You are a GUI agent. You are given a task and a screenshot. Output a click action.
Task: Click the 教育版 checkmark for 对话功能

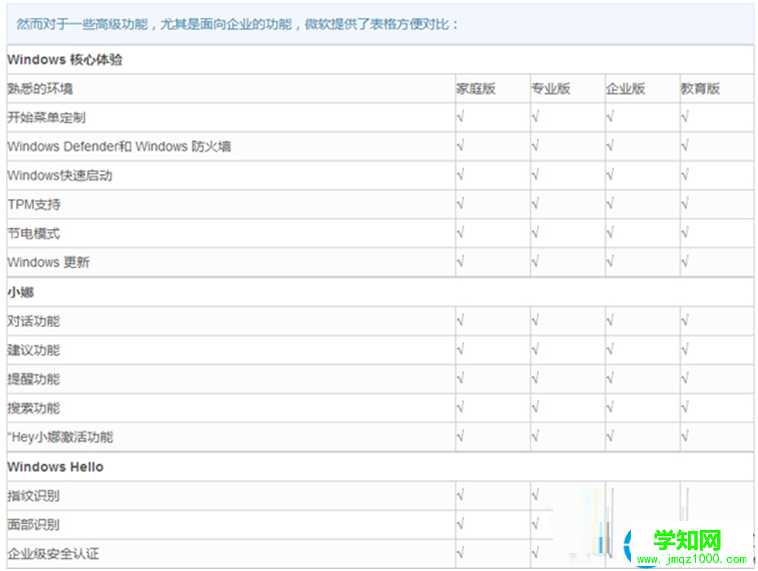[685, 321]
